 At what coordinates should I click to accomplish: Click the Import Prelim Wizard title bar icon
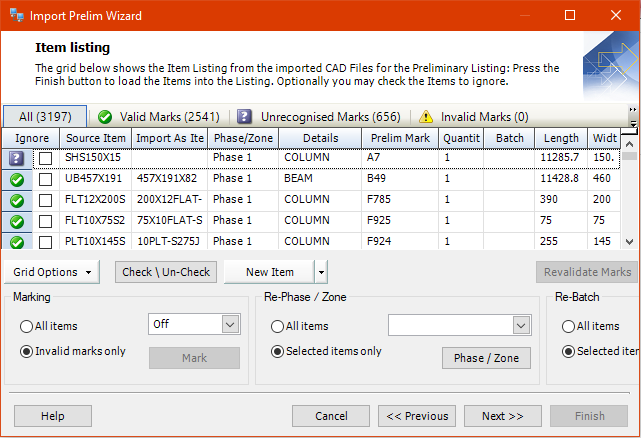pos(16,16)
